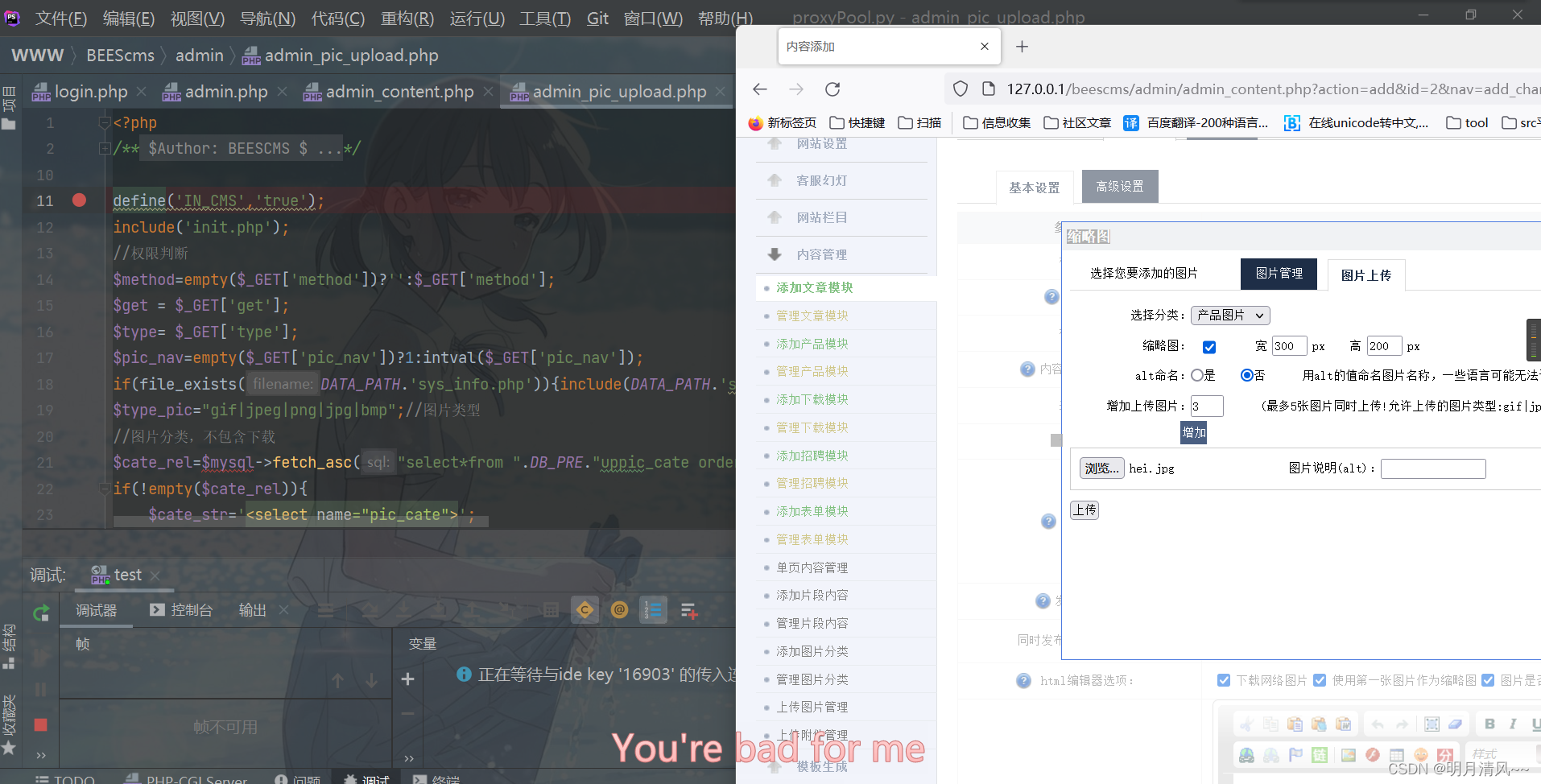Click the shield tracking-protection icon in address bar

(x=961, y=89)
